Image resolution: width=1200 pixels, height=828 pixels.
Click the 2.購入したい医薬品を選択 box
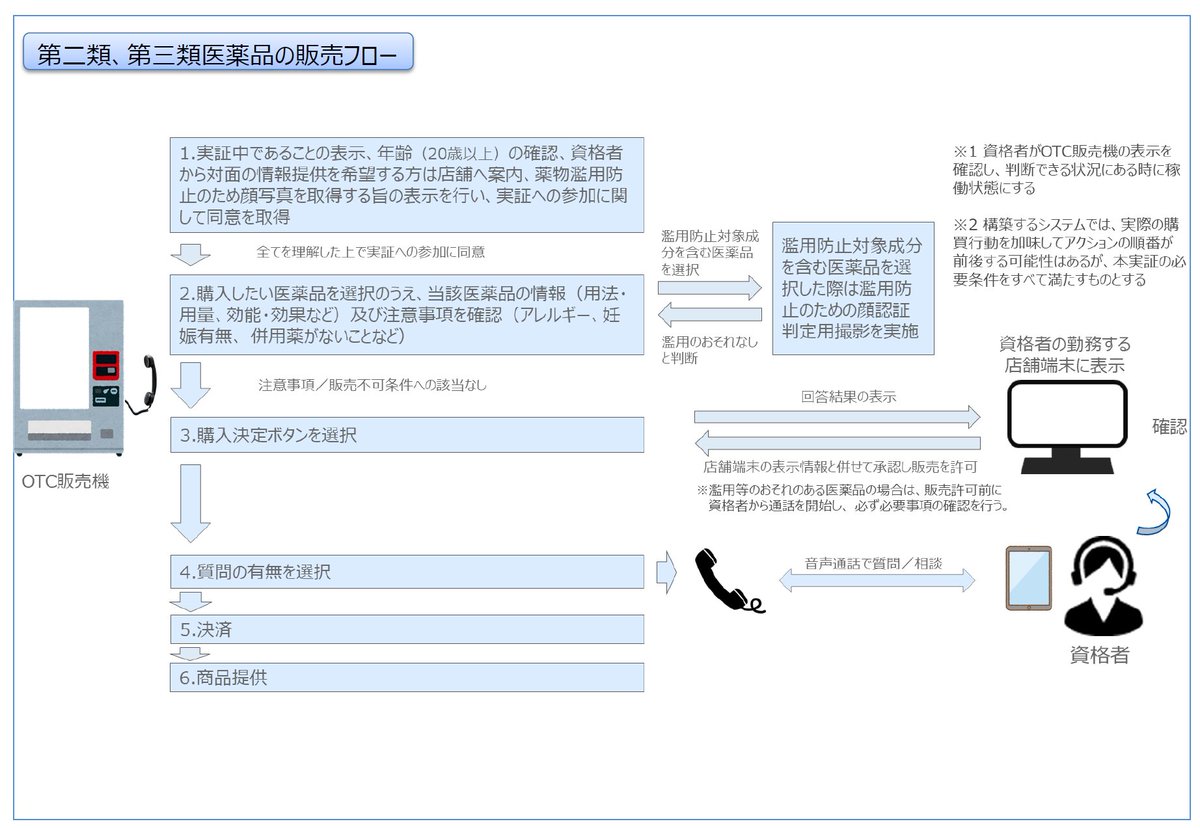pyautogui.click(x=407, y=315)
